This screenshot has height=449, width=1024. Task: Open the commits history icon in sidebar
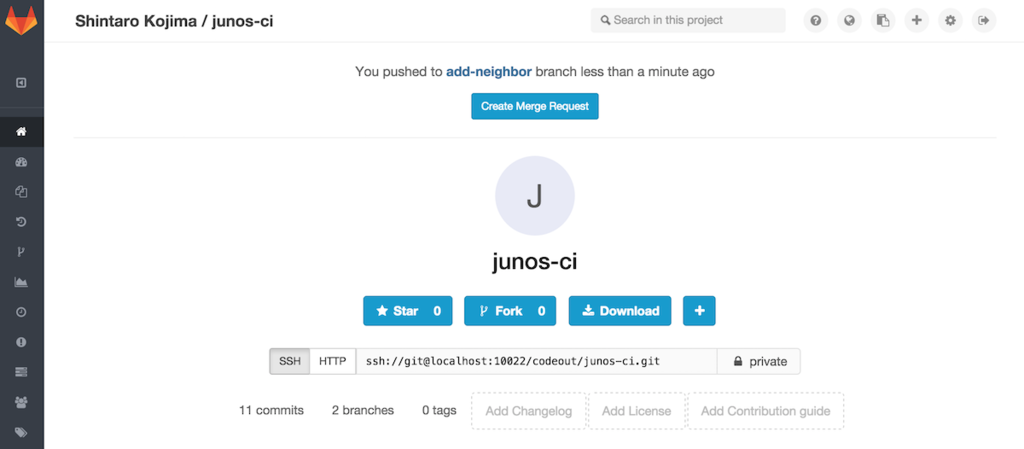click(x=21, y=222)
